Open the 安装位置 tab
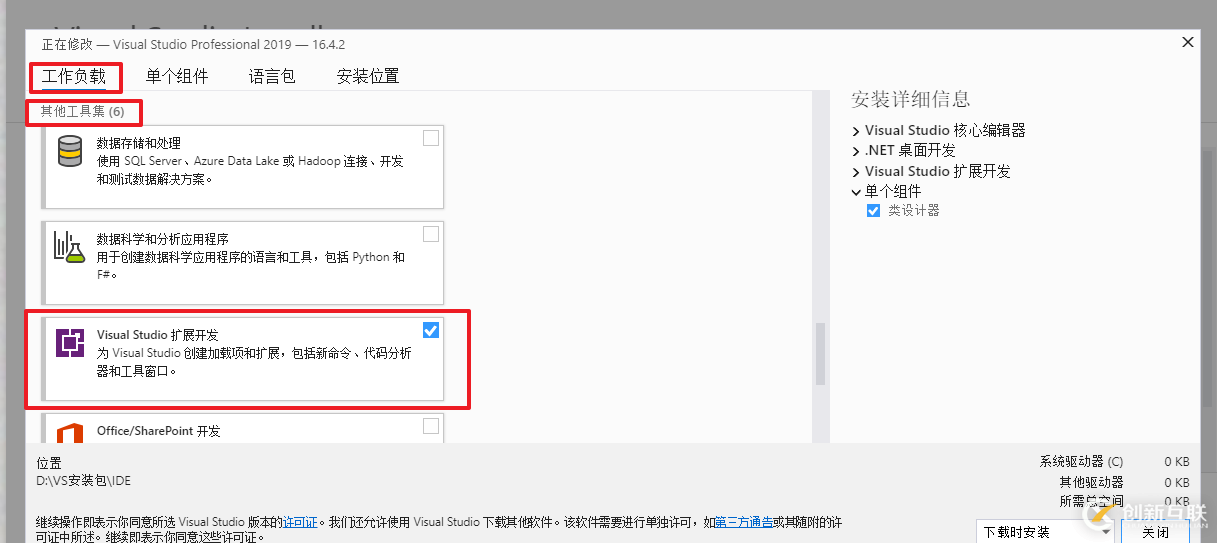The height and width of the screenshot is (543, 1217). [368, 76]
